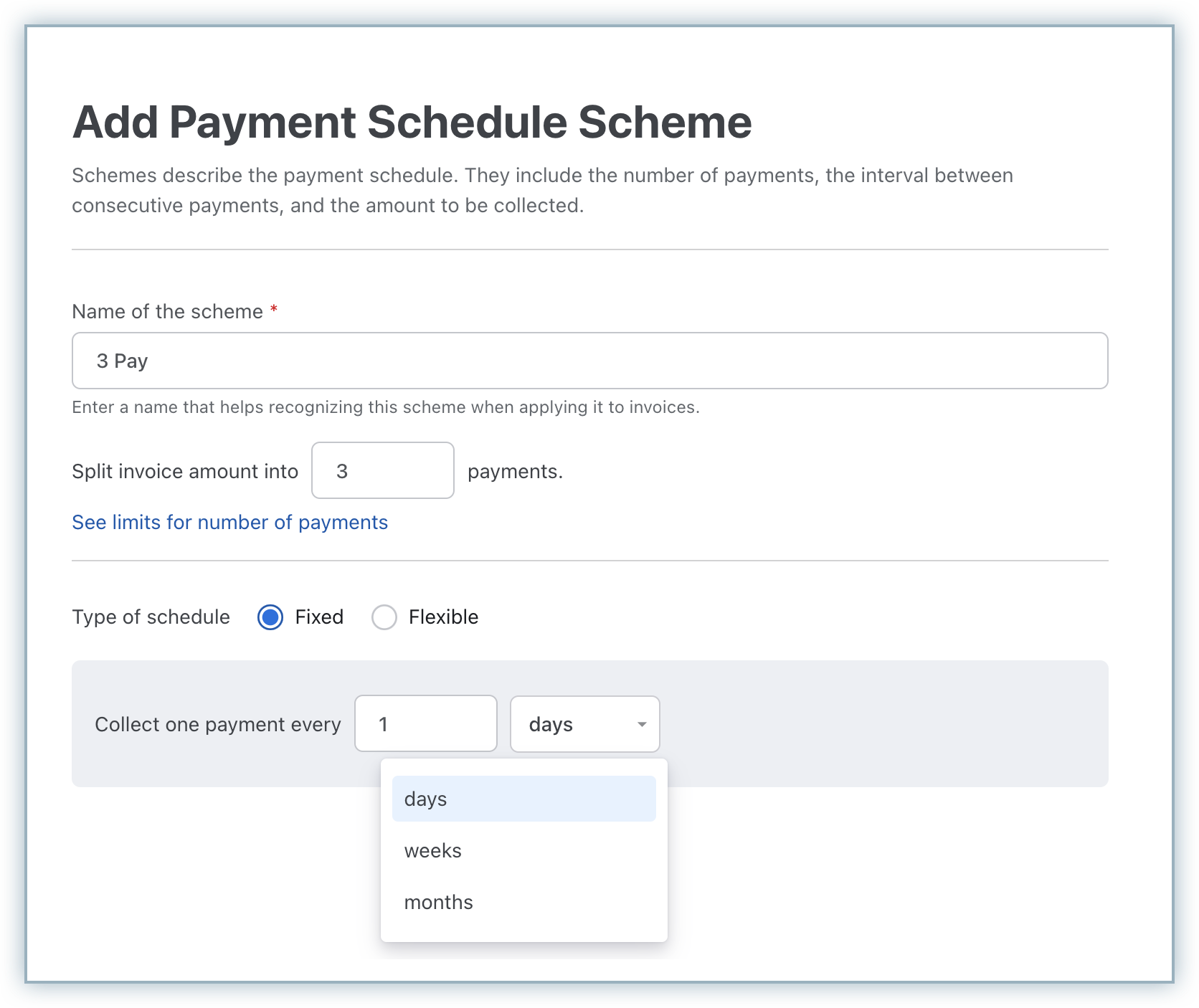Image resolution: width=1199 pixels, height=1008 pixels.
Task: Focus the split invoice payments number field
Action: (x=382, y=471)
